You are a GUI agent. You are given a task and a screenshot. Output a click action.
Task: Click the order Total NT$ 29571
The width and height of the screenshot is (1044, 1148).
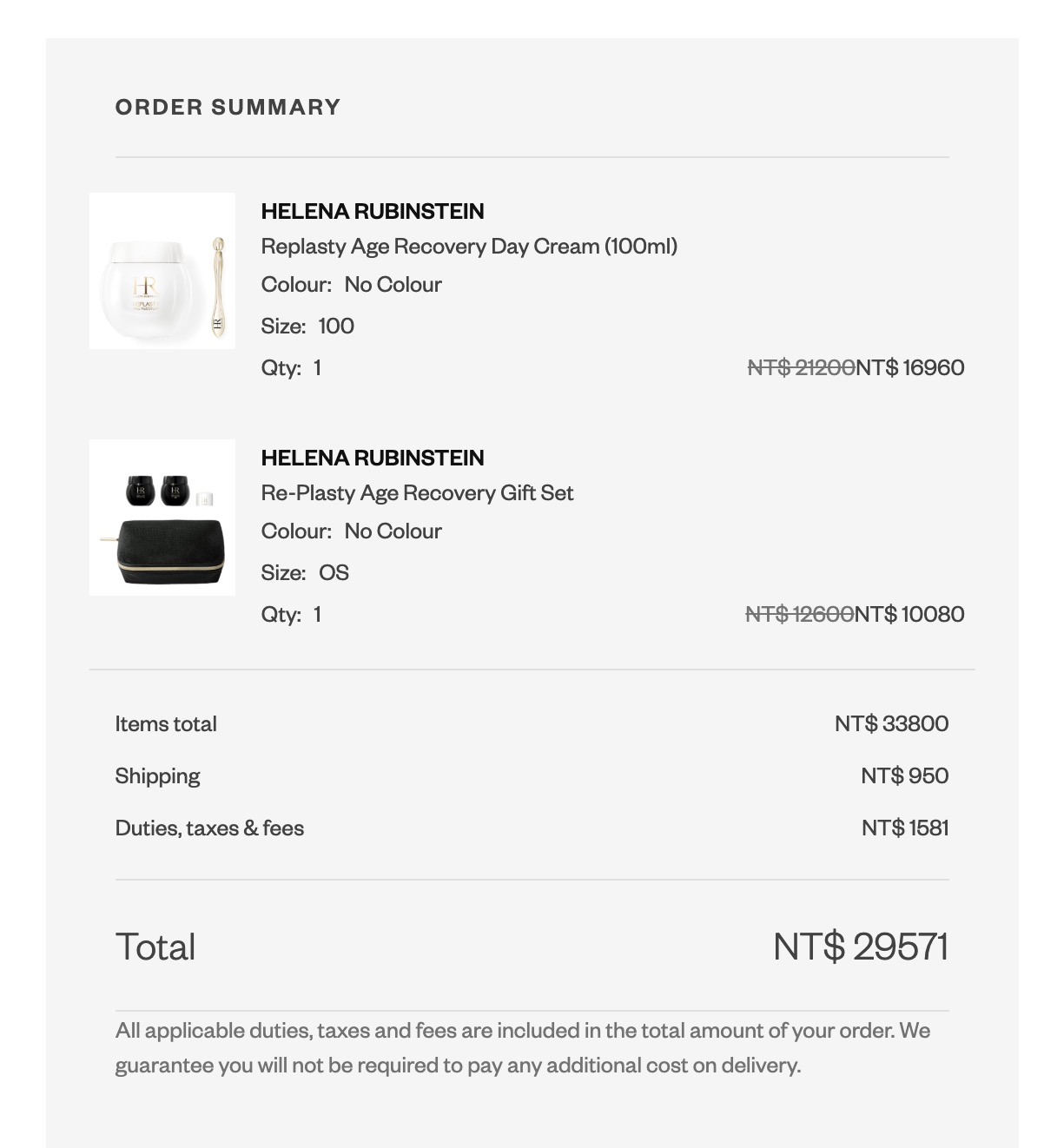(860, 947)
